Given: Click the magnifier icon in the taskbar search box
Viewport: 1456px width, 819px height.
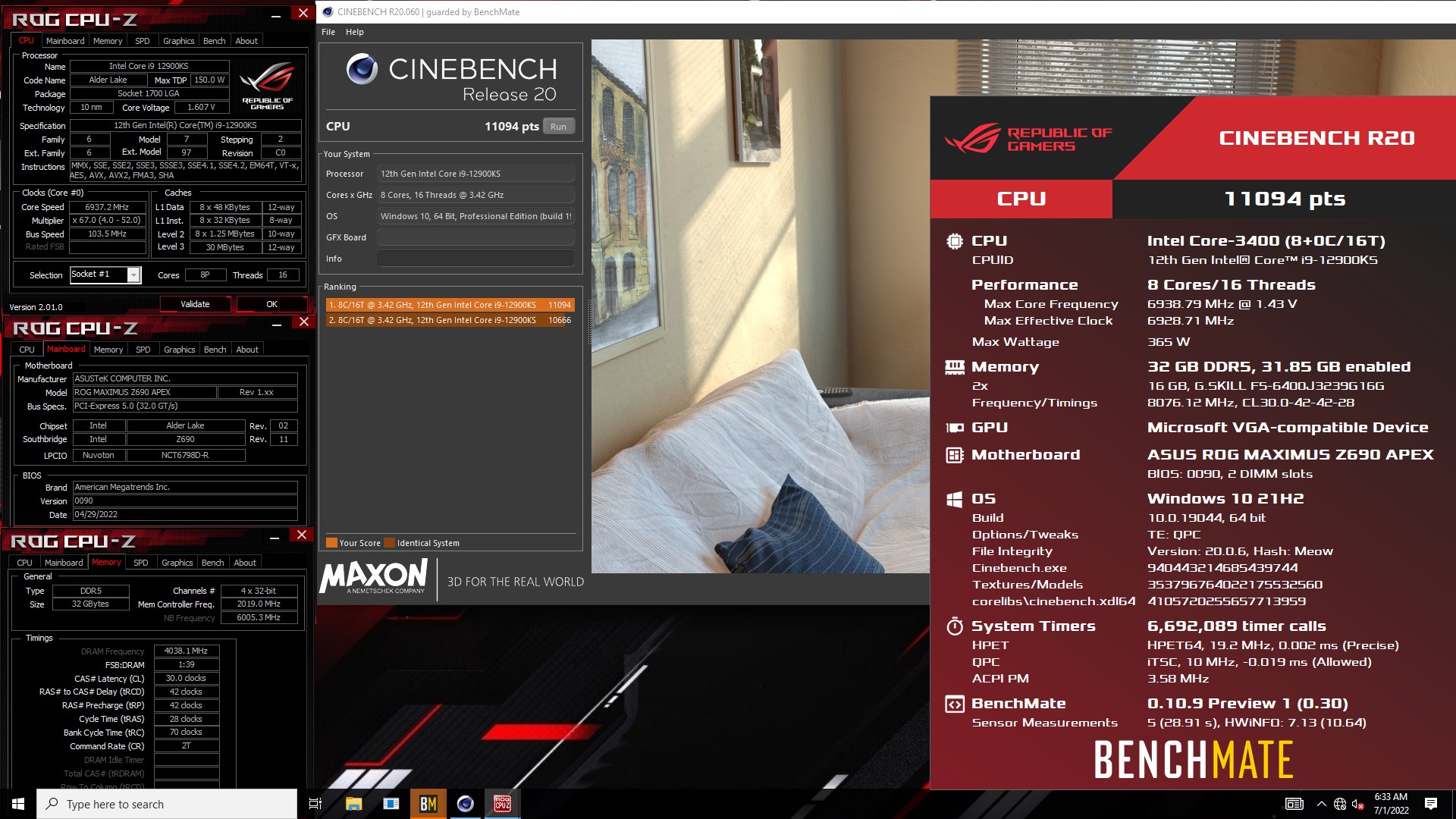Looking at the screenshot, I should click(52, 804).
